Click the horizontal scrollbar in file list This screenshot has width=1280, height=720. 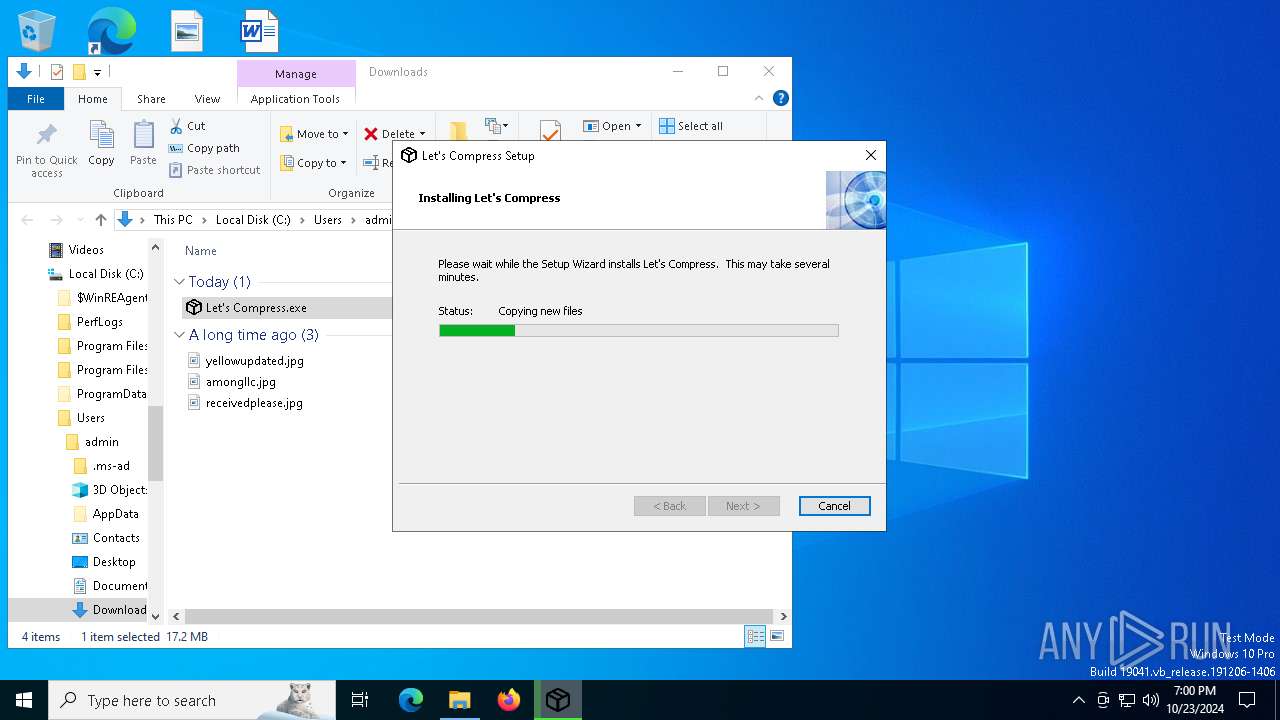480,616
